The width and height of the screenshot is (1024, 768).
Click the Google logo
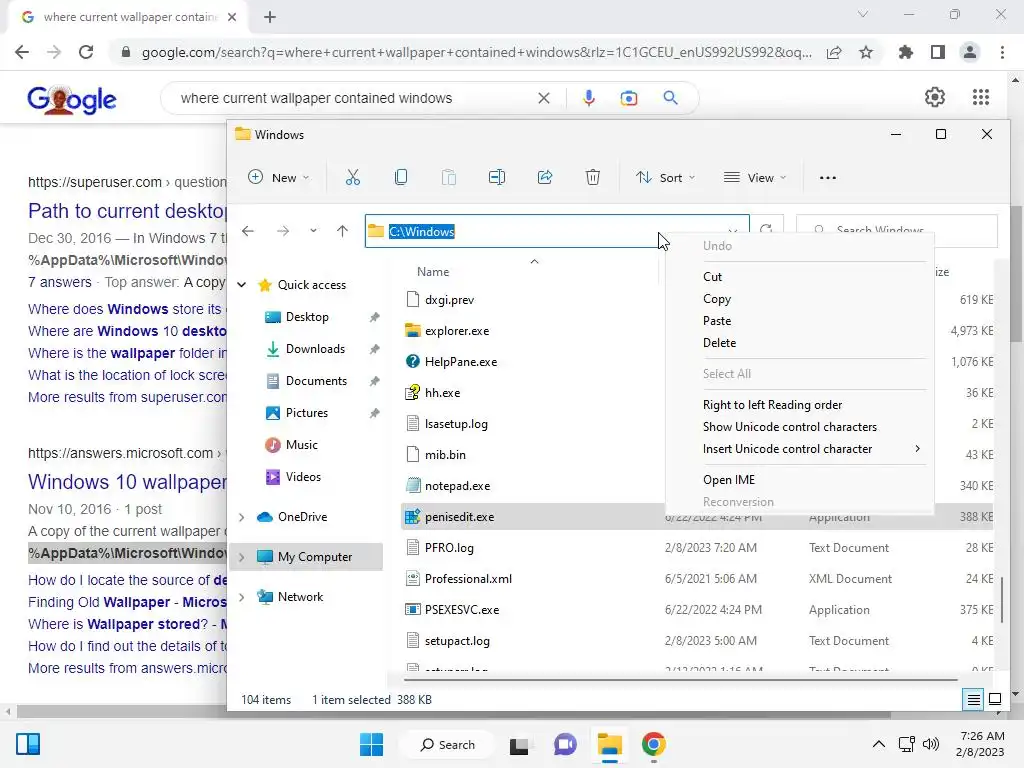[72, 100]
